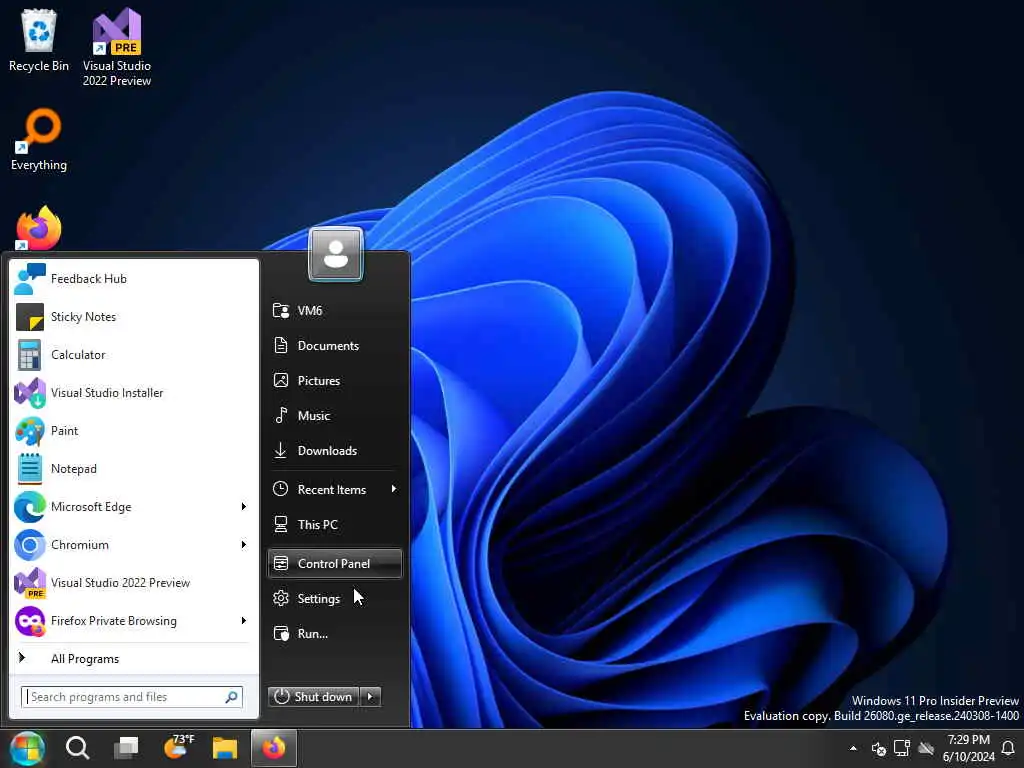
Task: Open Feedback Hub from start menu
Action: point(134,279)
